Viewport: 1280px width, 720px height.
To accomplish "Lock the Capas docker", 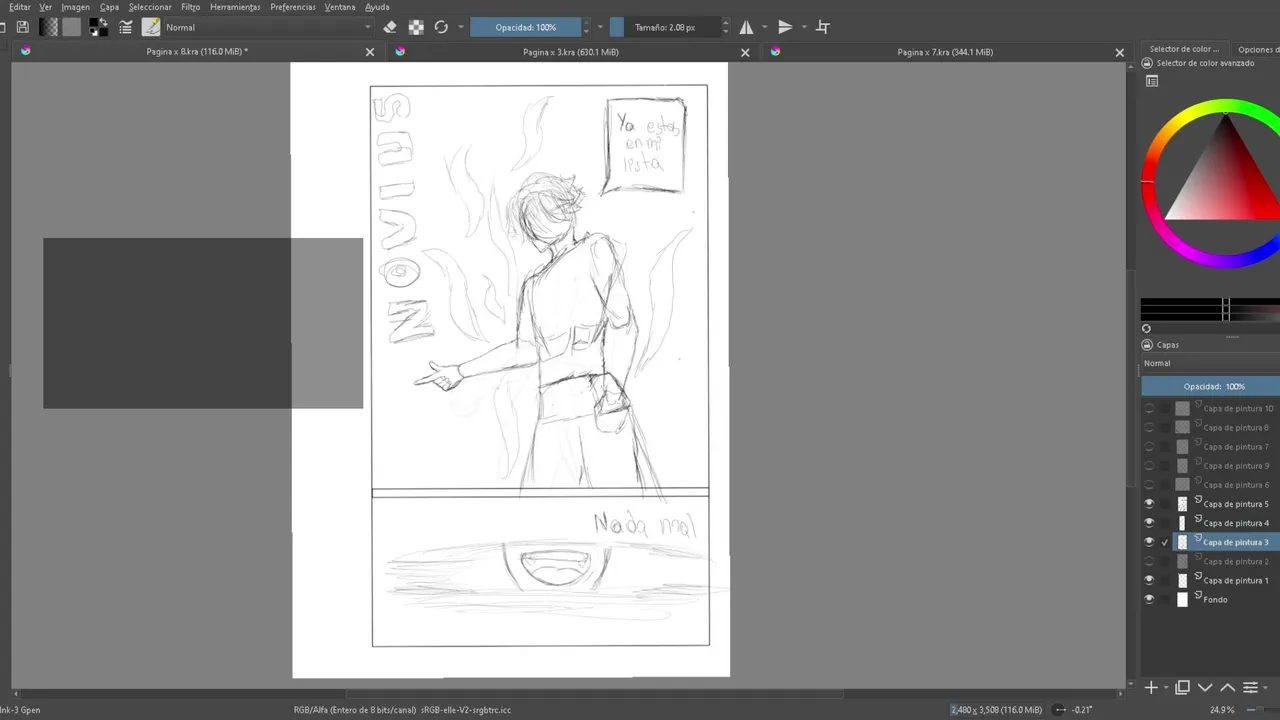I will click(x=1147, y=345).
